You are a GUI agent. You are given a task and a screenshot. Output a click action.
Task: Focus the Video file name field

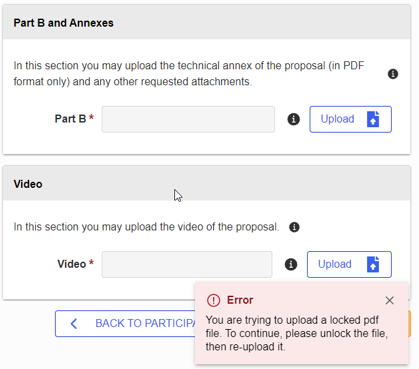pyautogui.click(x=187, y=264)
